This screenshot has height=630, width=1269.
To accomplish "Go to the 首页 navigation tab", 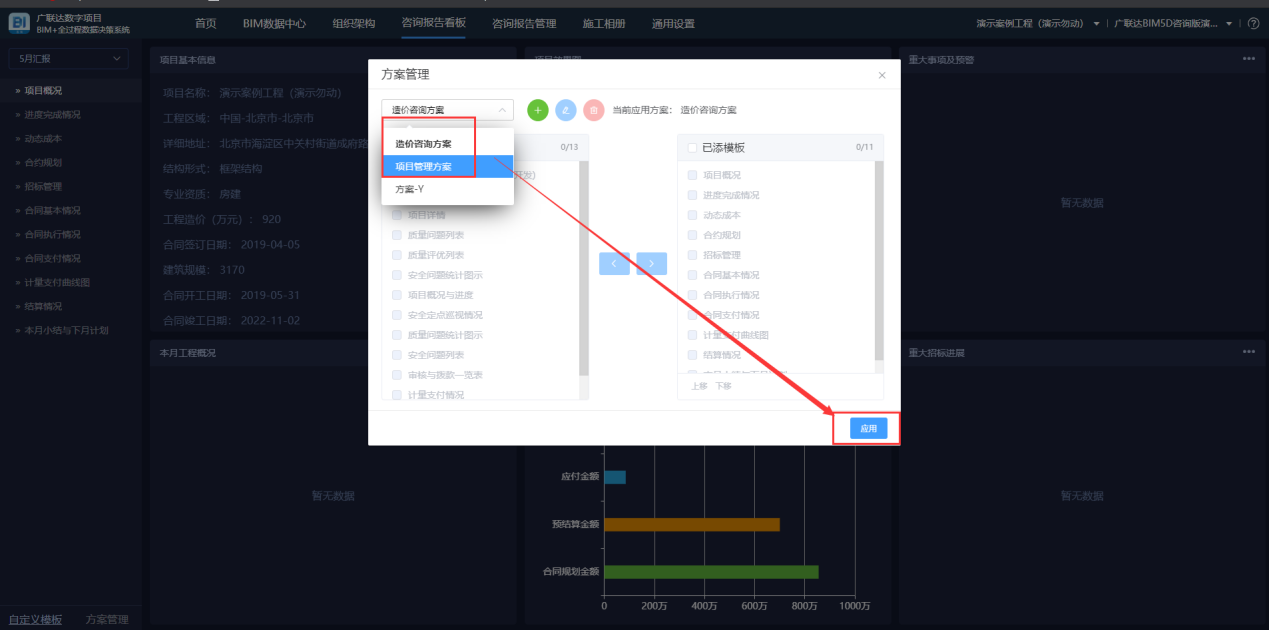I will 205,23.
